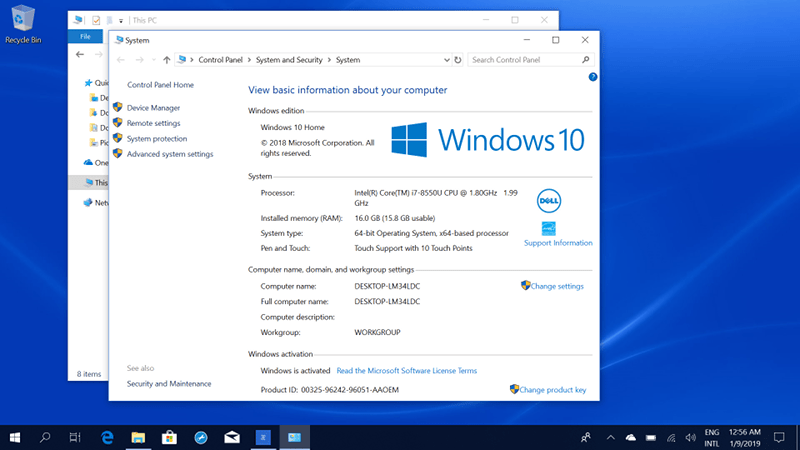Click the Energy Star icon

coord(548,228)
